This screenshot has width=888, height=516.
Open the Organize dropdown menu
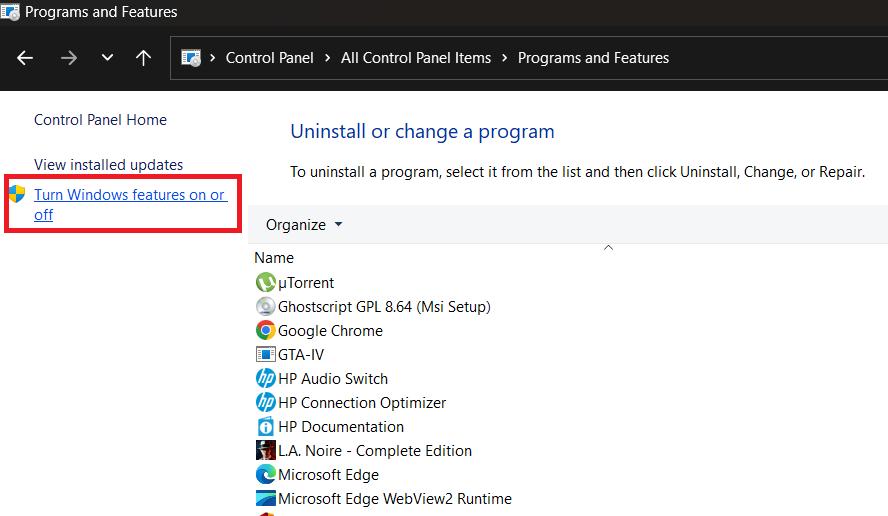click(304, 225)
